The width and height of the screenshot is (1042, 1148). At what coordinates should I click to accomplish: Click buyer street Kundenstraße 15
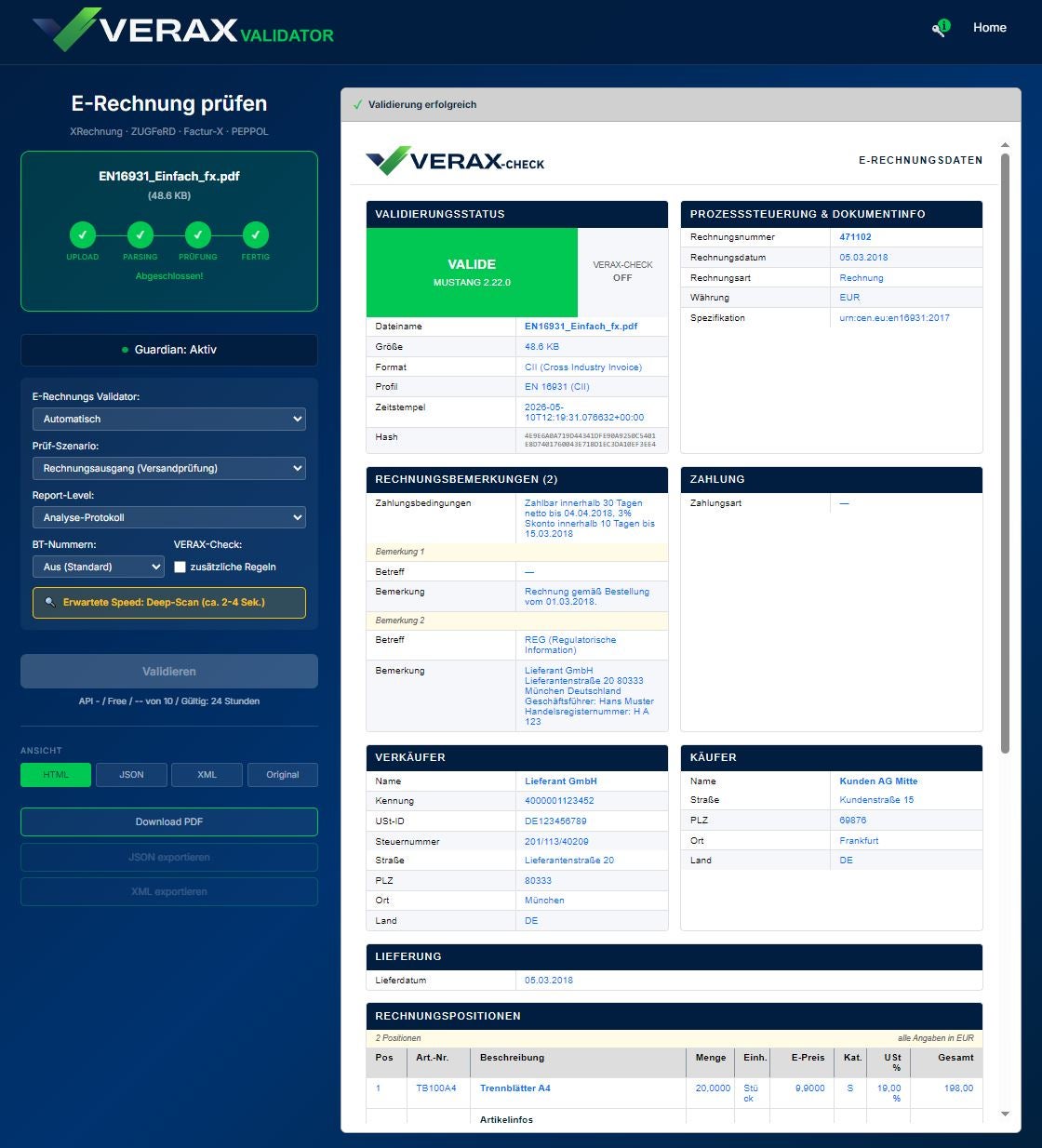(x=876, y=800)
